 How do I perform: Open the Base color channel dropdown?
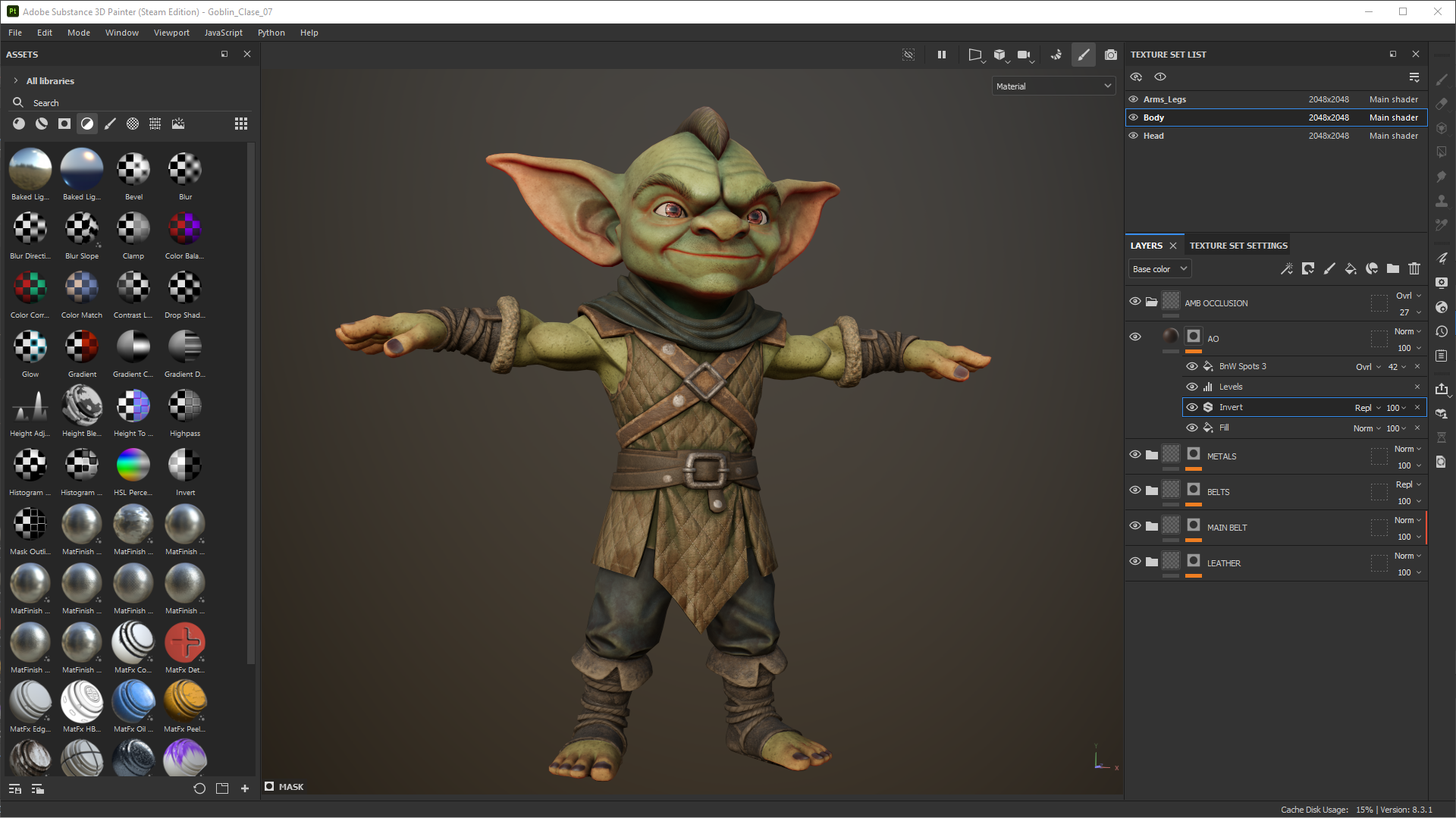point(1159,269)
